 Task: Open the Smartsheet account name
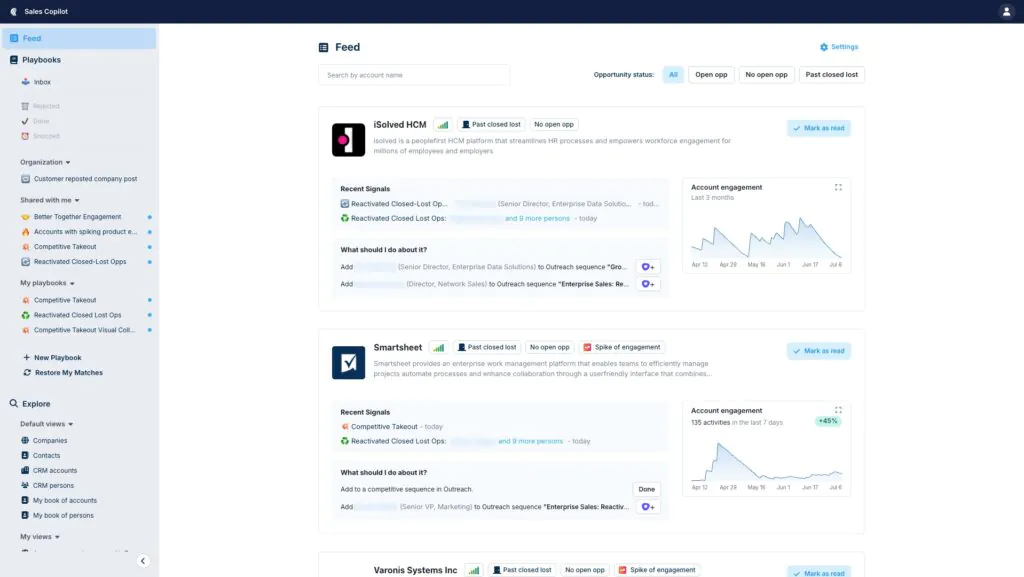(398, 347)
